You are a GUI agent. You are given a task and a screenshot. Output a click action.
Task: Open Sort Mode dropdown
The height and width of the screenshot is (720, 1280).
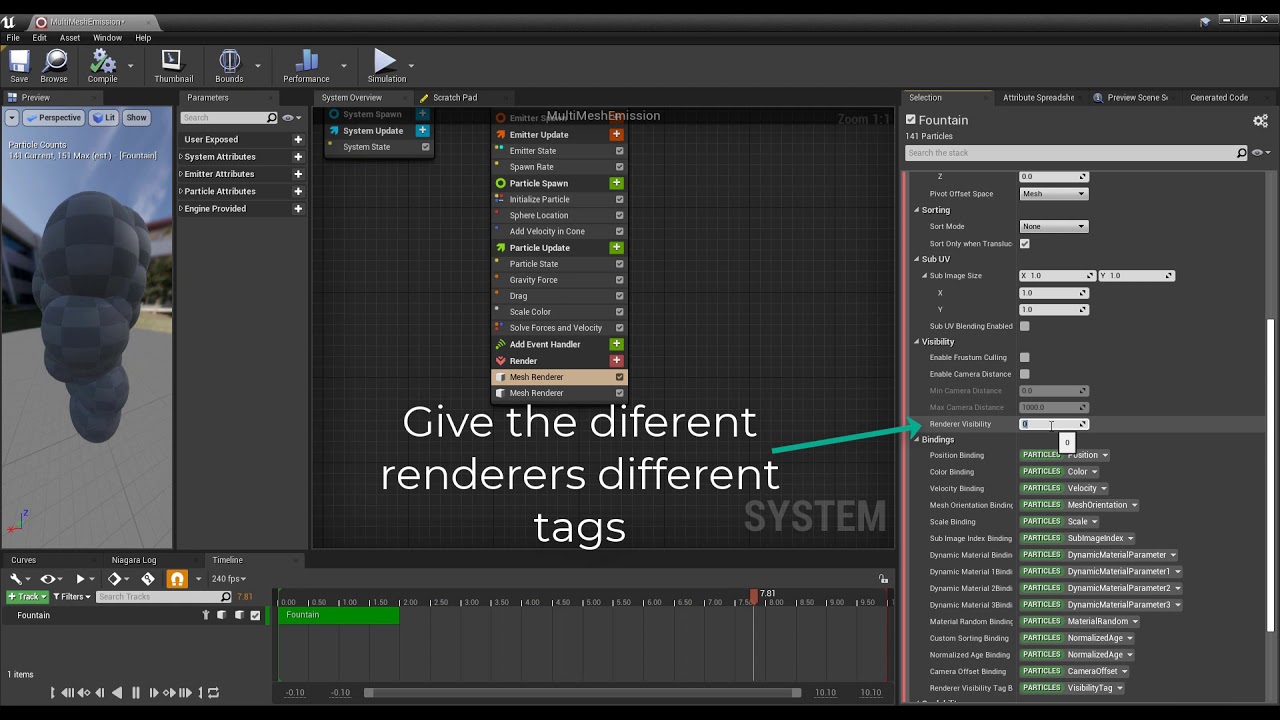click(1053, 226)
